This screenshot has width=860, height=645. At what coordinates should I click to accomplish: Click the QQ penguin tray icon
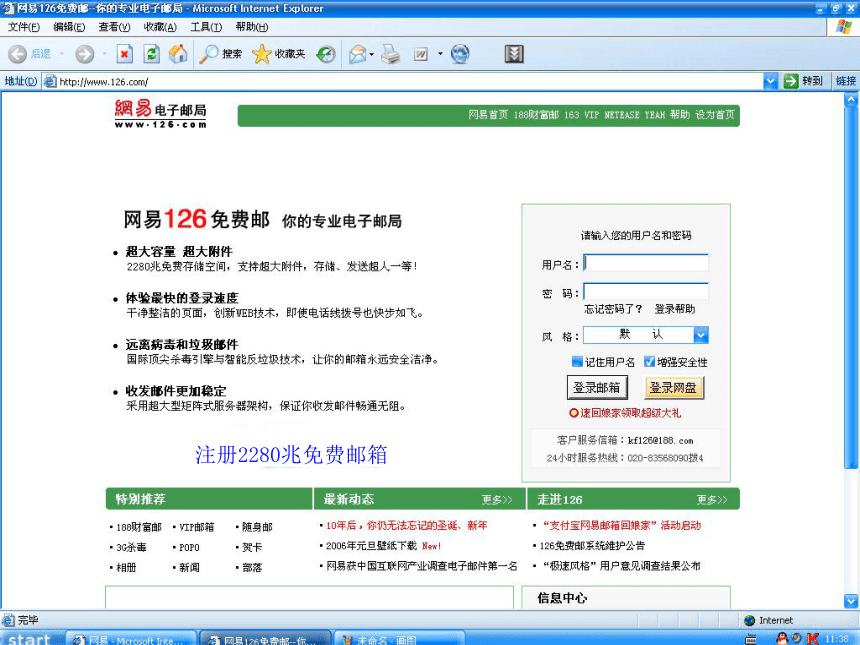tap(782, 638)
